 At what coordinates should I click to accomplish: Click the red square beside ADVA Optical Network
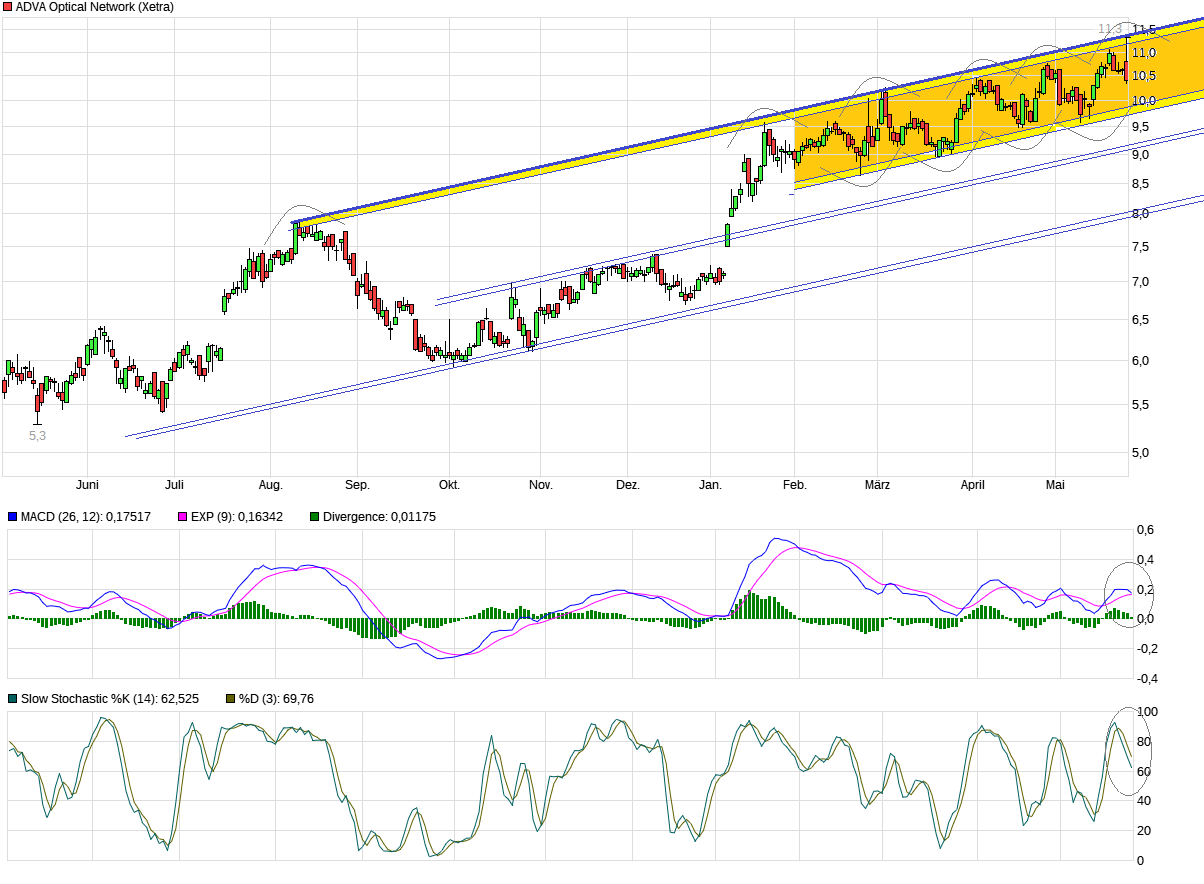click(8, 7)
